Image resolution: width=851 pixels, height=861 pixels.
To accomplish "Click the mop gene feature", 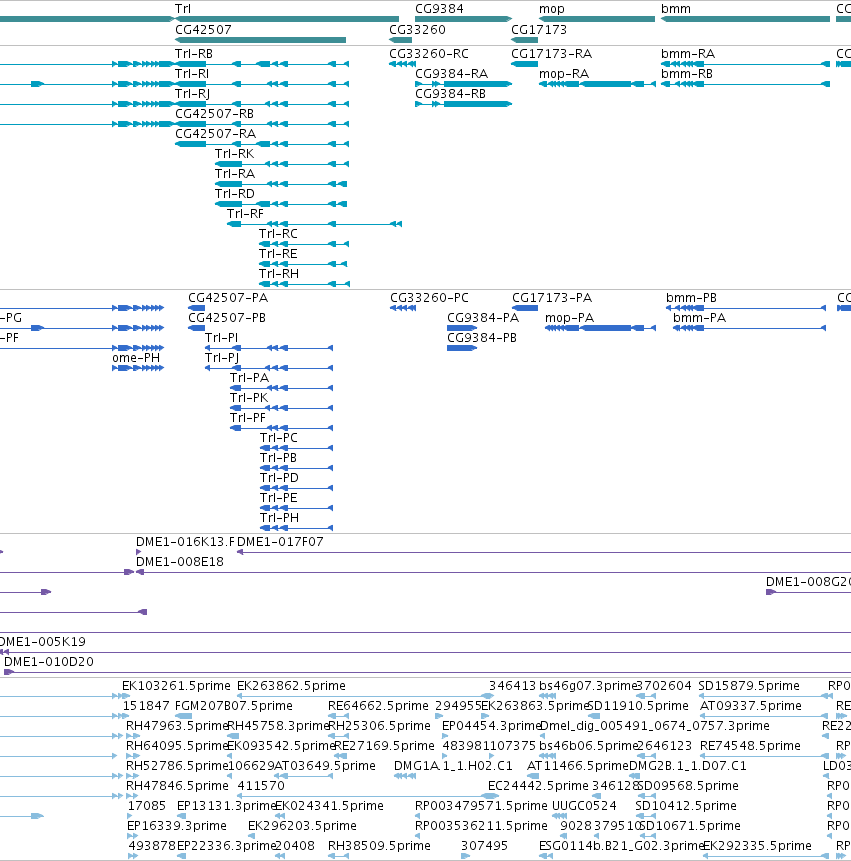I will click(x=597, y=19).
